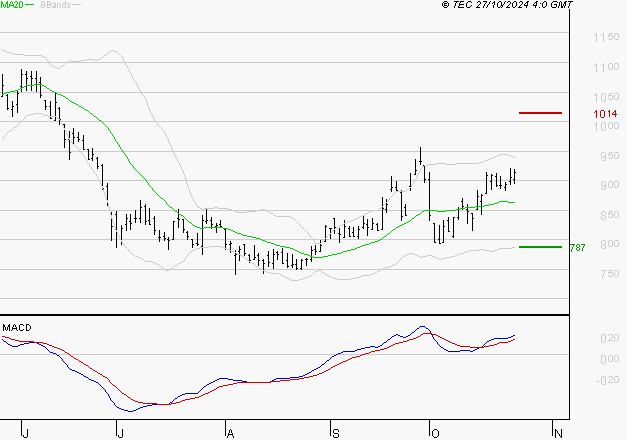This screenshot has width=627, height=440.
Task: Click the 750 price axis label
Action: tap(609, 274)
